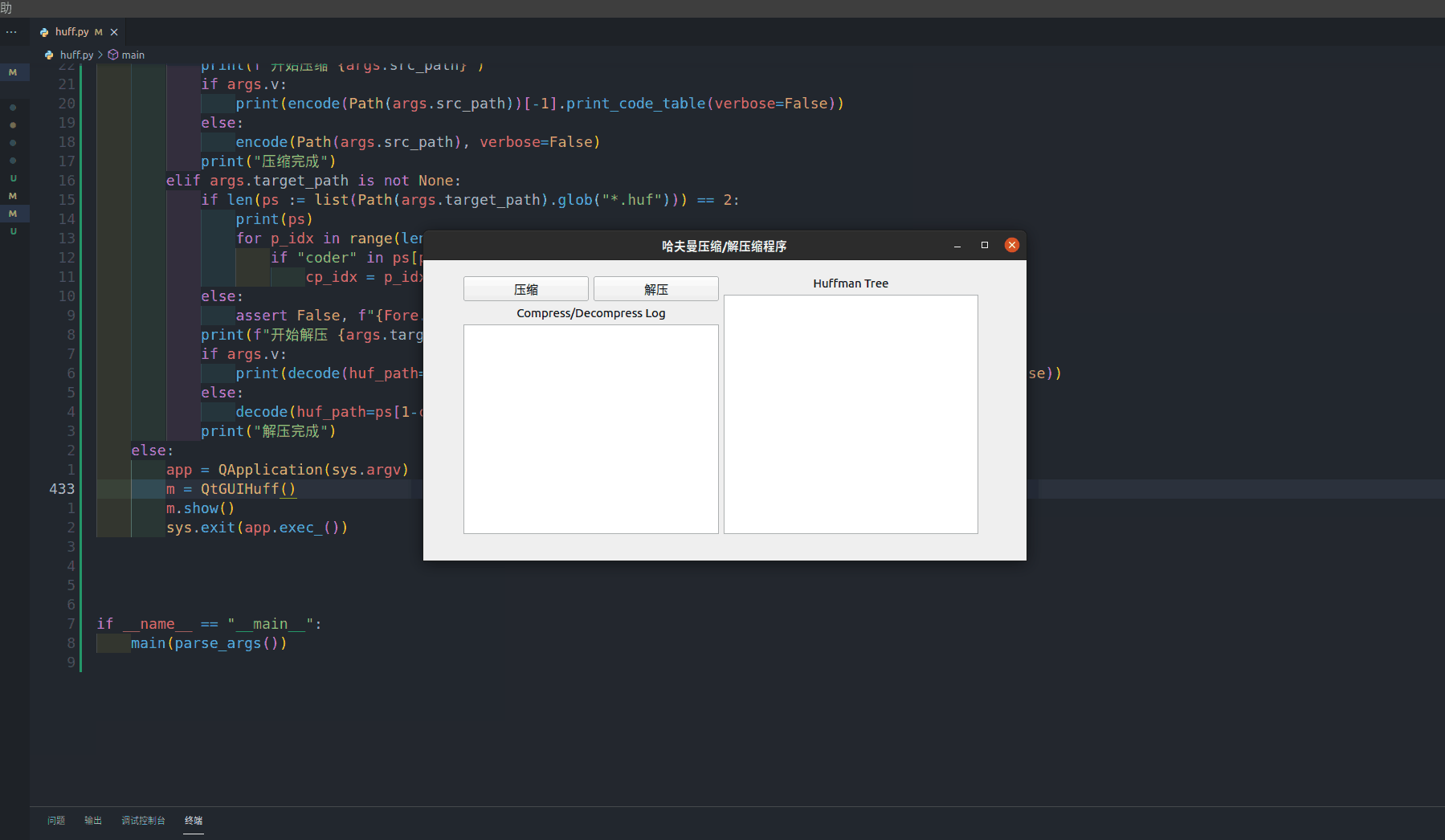Close the huff.py editor tab
Screen dimensions: 1445x840
pyautogui.click(x=114, y=32)
